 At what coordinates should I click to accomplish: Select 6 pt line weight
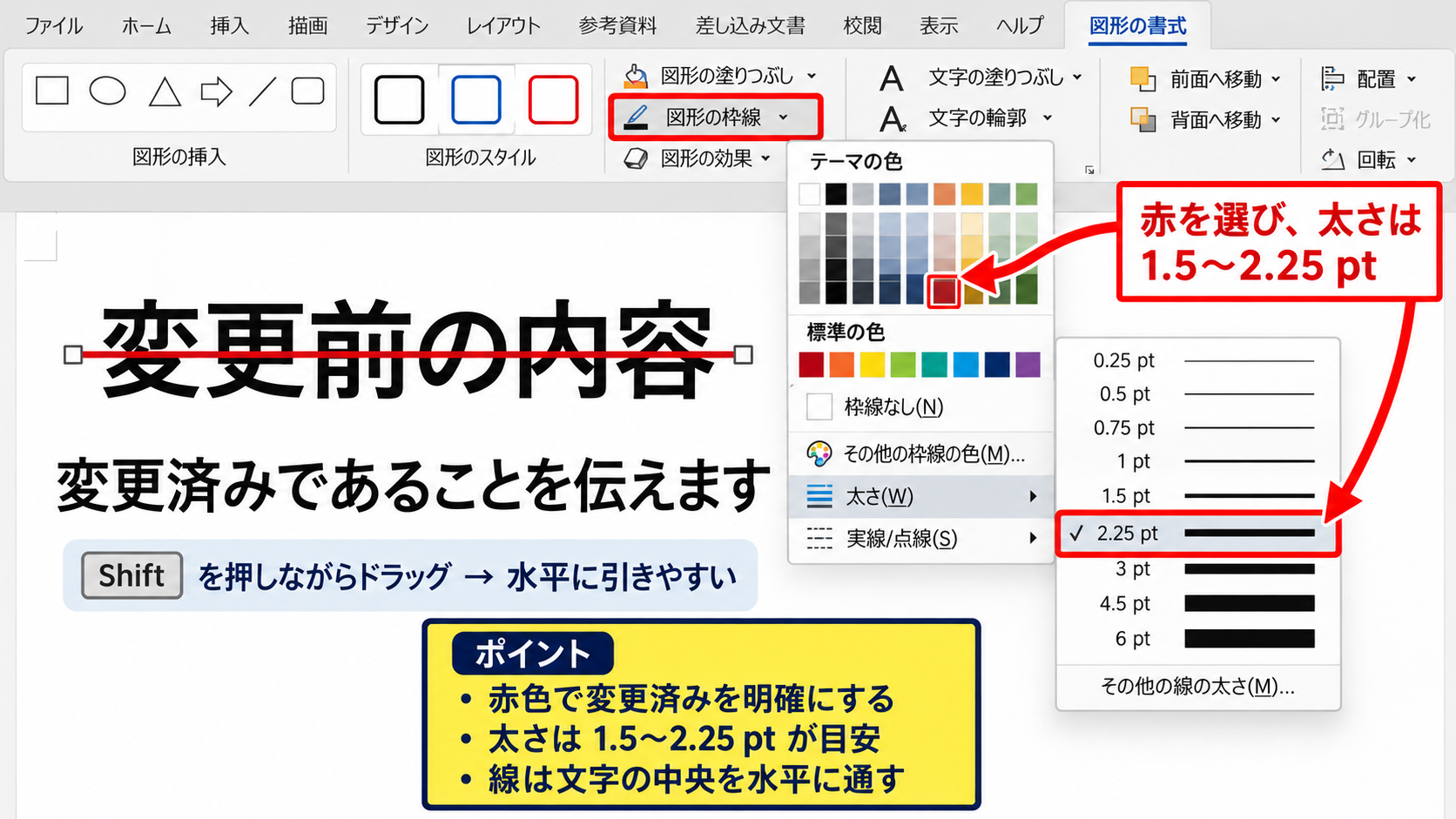tap(1197, 639)
